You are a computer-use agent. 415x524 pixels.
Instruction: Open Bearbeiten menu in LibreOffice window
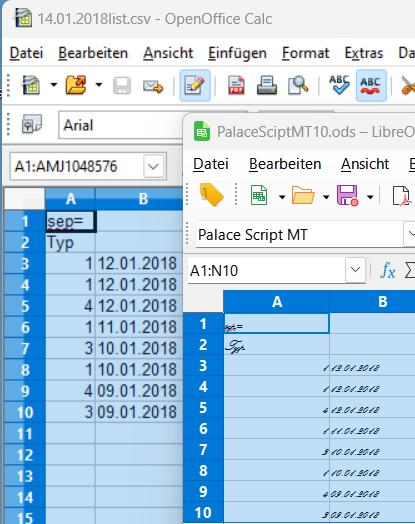pos(285,164)
